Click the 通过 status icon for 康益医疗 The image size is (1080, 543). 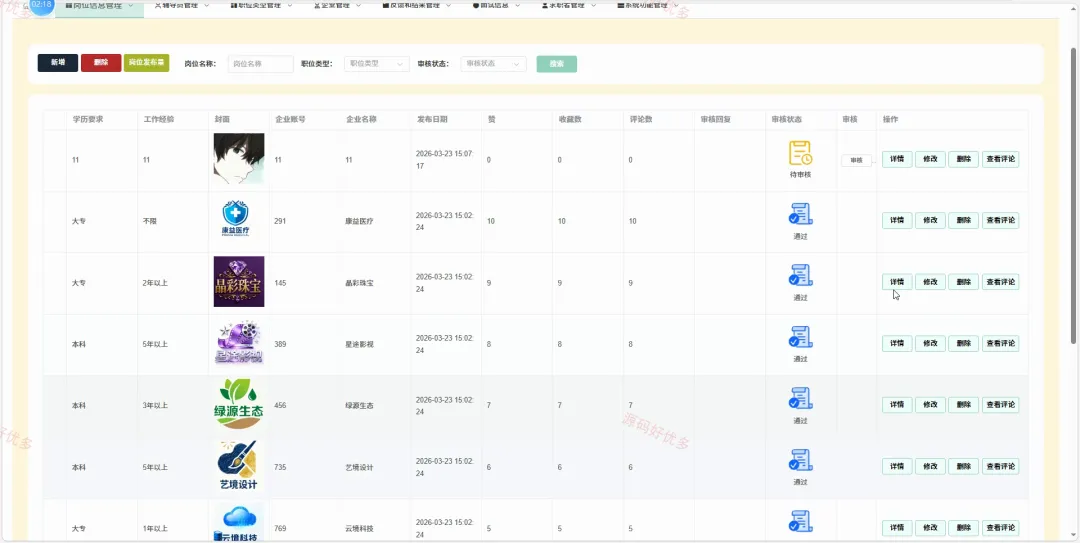(x=800, y=214)
